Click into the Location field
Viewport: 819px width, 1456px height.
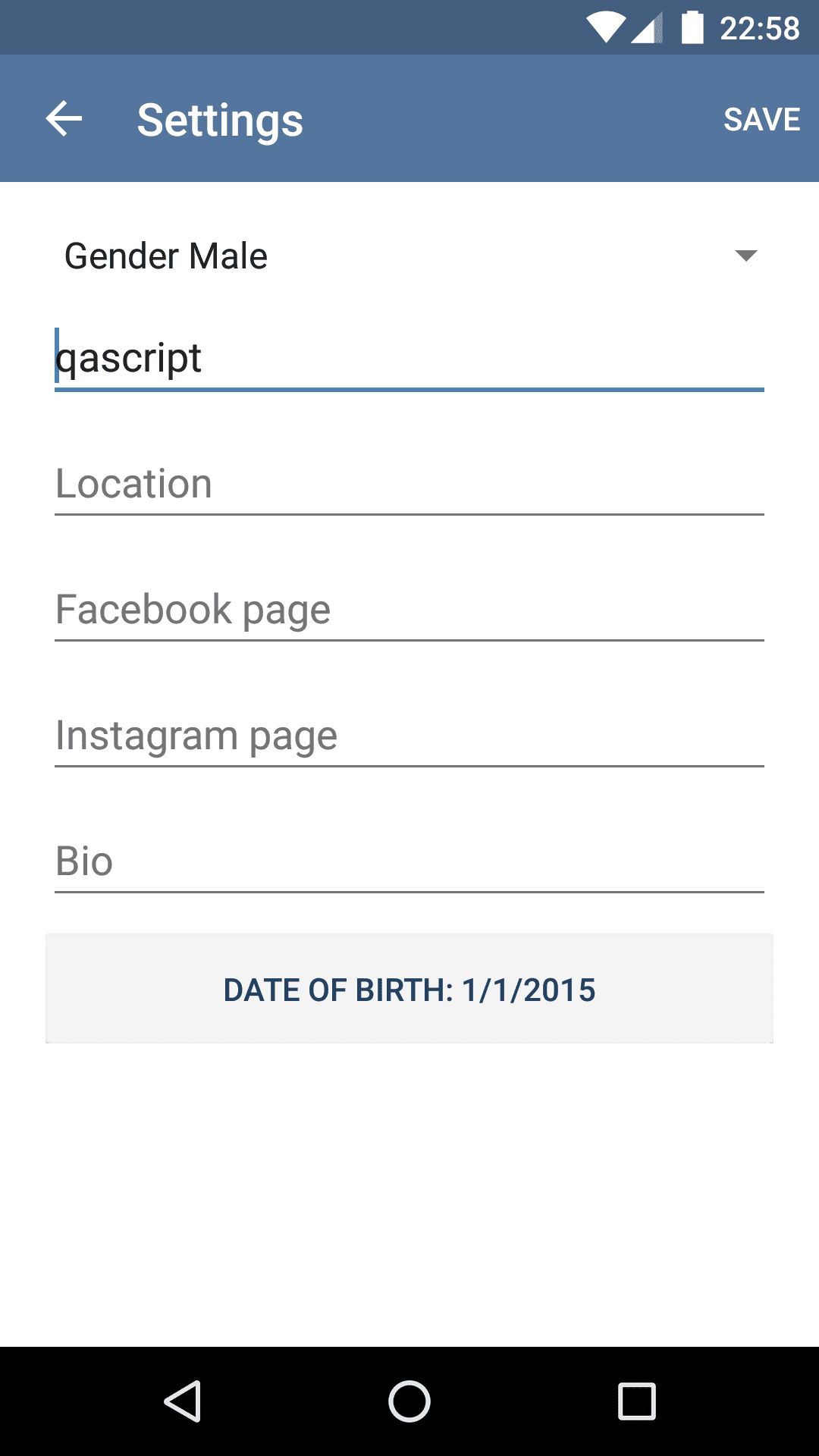[x=409, y=484]
